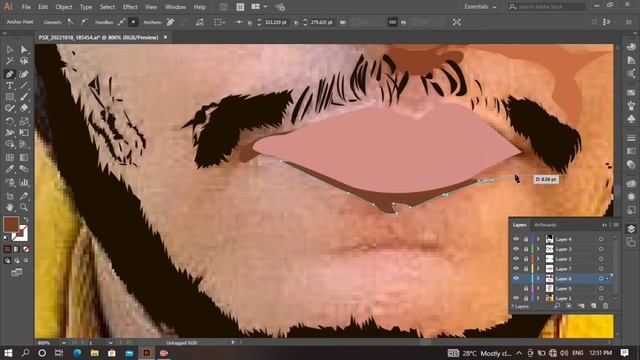This screenshot has width=640, height=360.
Task: Open the Window menu
Action: click(176, 7)
